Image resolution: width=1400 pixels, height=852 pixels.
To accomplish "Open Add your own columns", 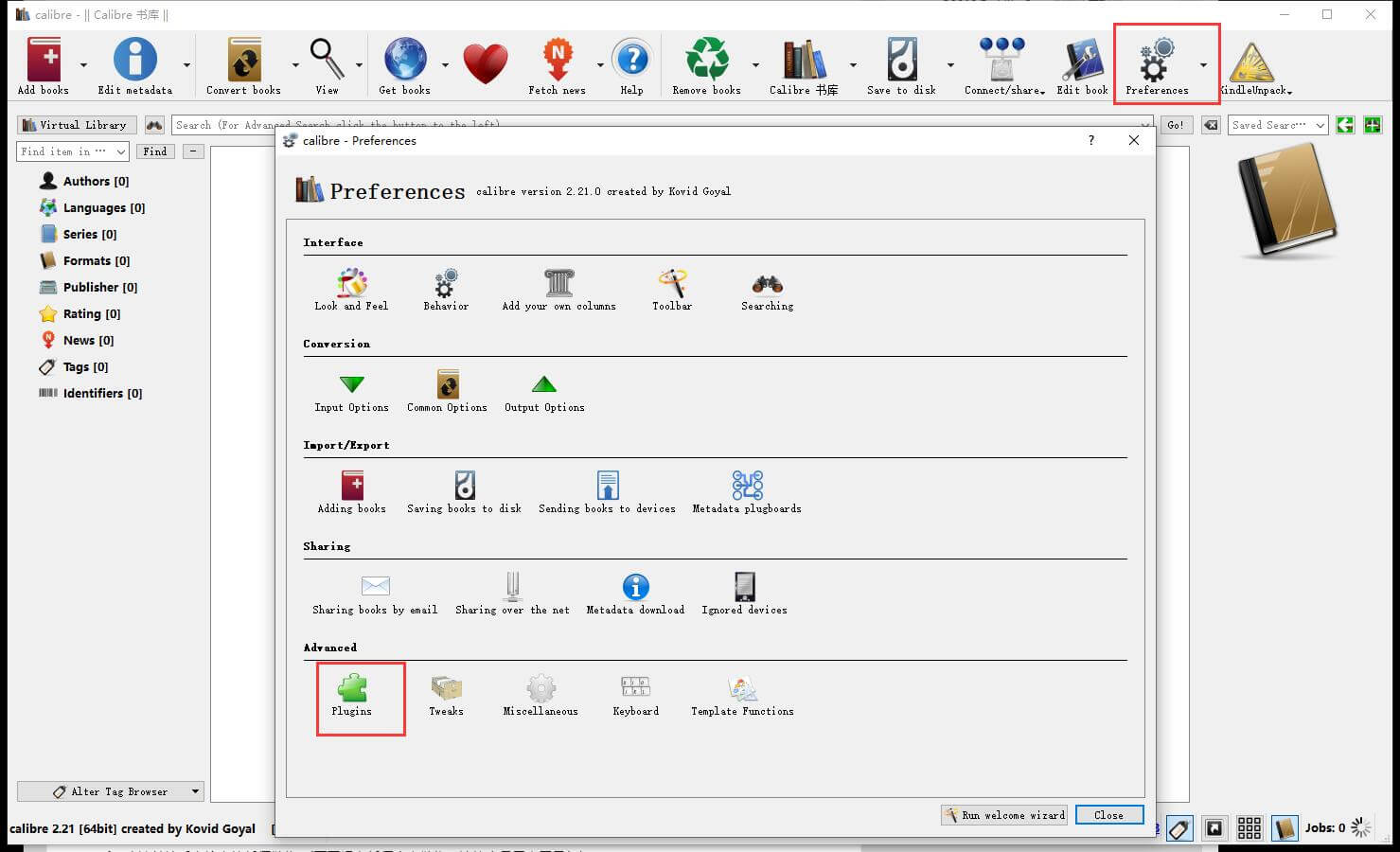I will pos(558,290).
